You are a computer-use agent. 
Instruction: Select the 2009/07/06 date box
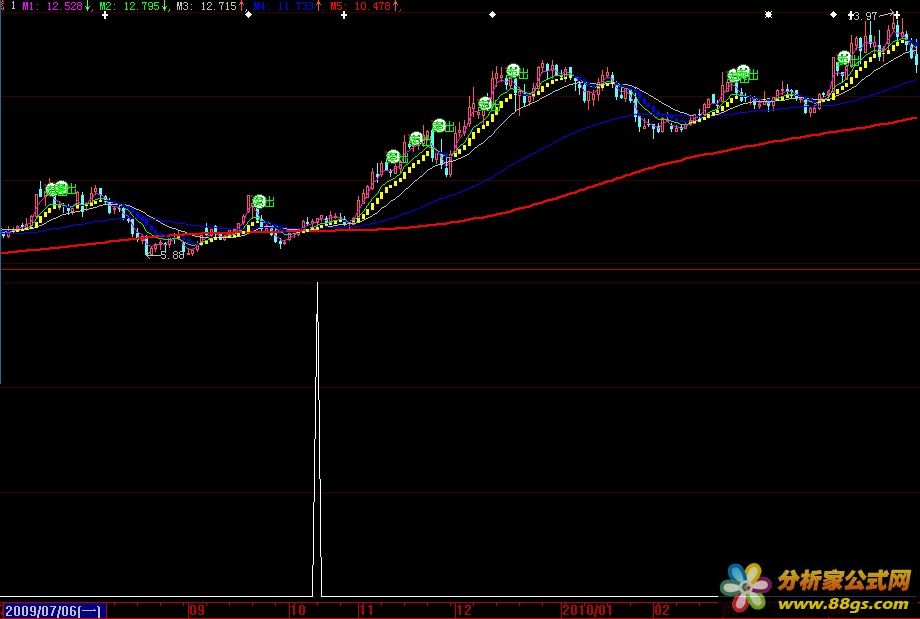pyautogui.click(x=52, y=609)
